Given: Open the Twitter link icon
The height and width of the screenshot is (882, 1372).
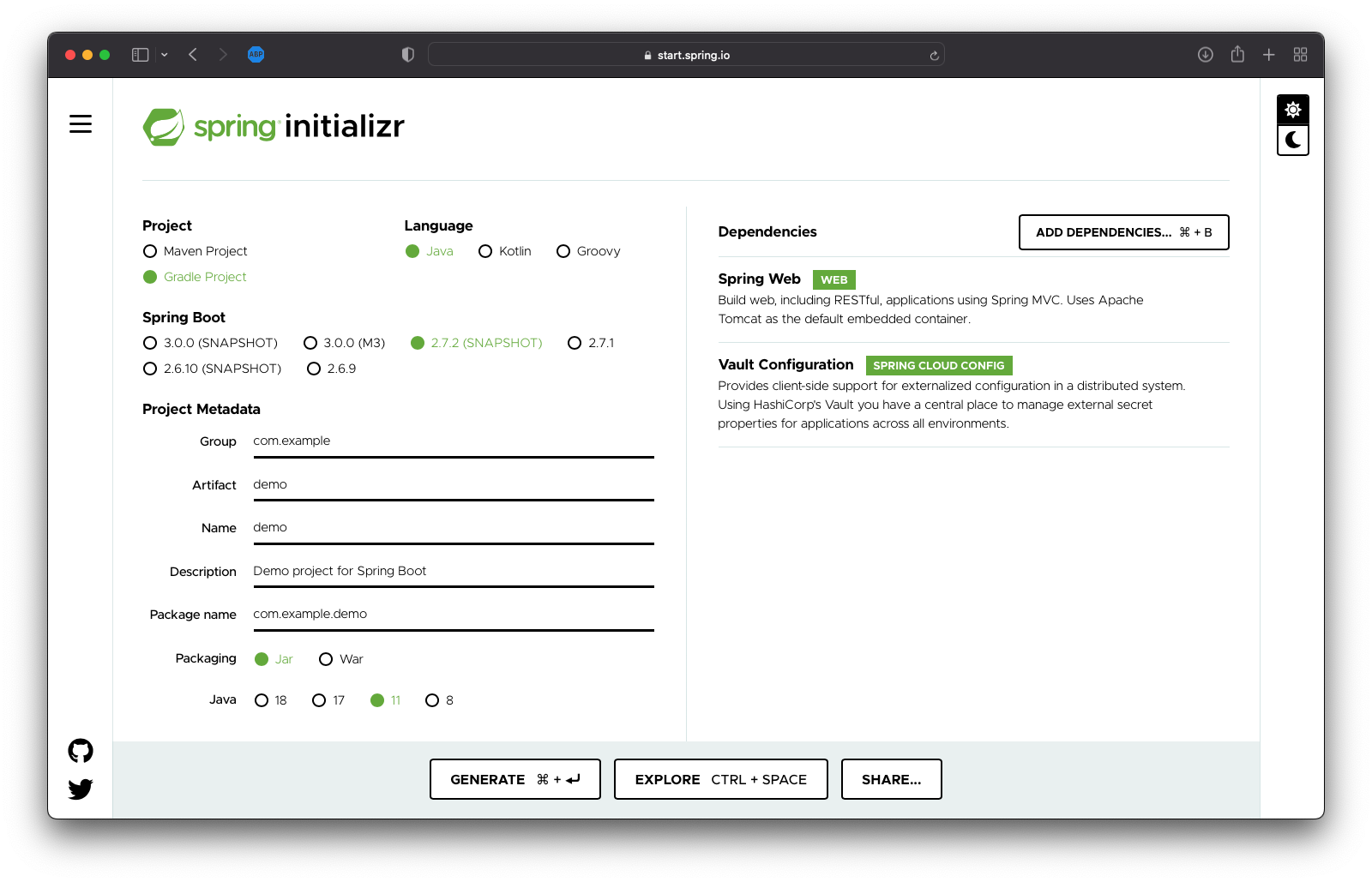Looking at the screenshot, I should pyautogui.click(x=81, y=789).
